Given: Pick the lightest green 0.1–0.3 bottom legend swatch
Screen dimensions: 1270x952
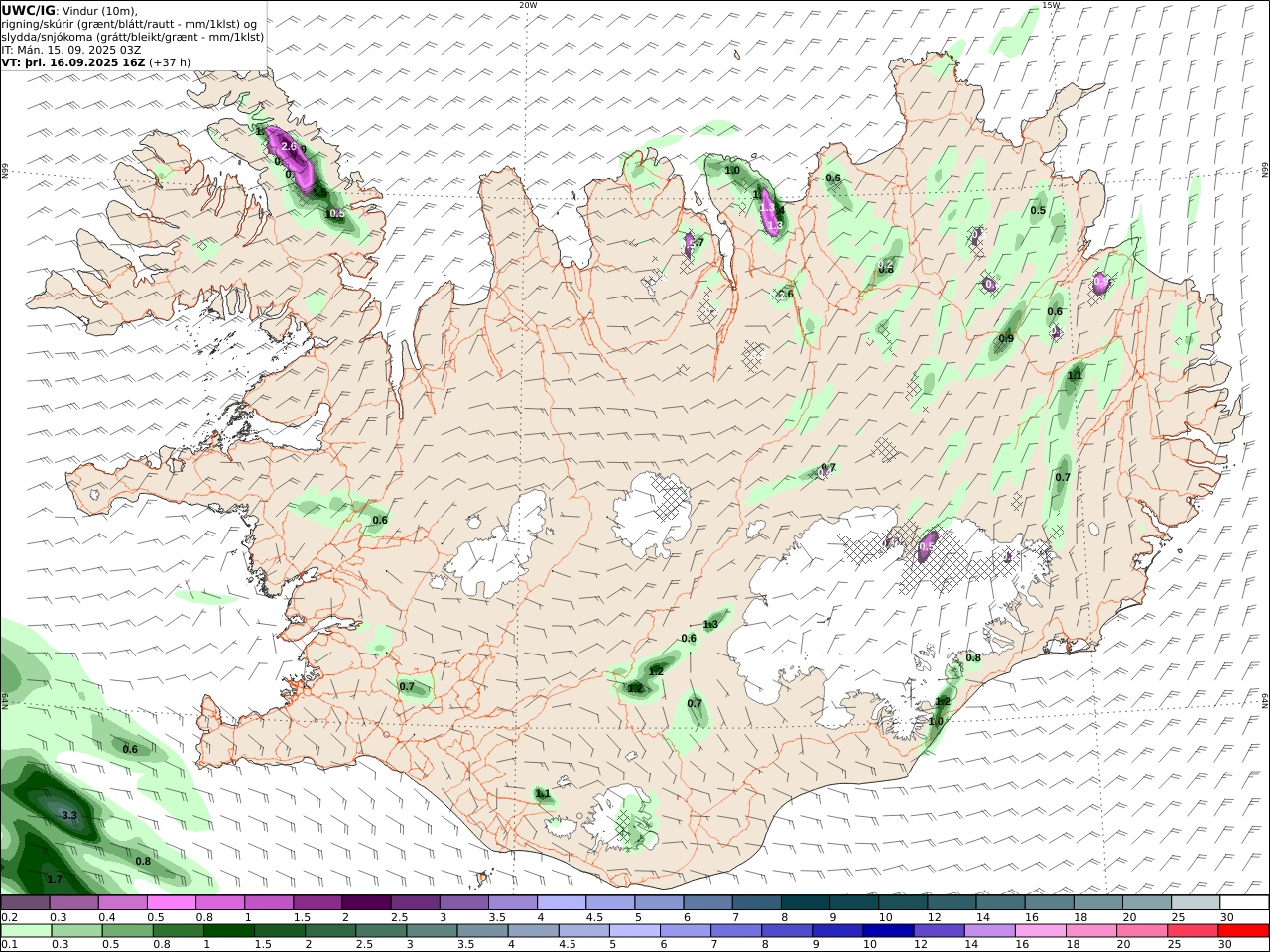Looking at the screenshot, I should (x=26, y=931).
